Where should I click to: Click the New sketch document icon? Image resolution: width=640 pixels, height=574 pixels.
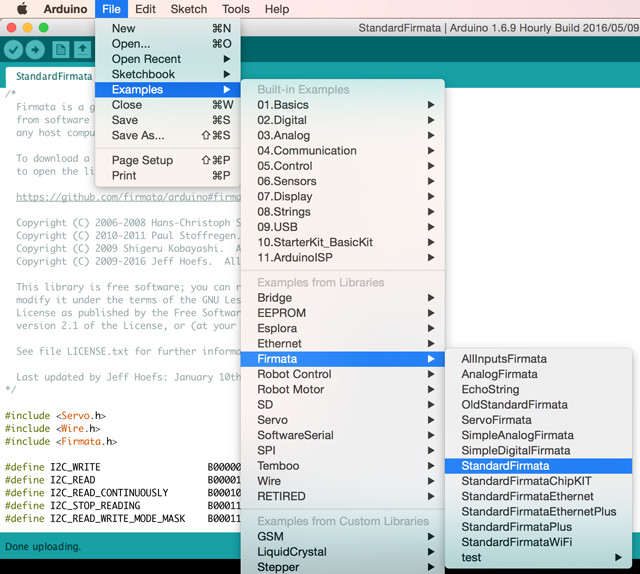point(60,50)
